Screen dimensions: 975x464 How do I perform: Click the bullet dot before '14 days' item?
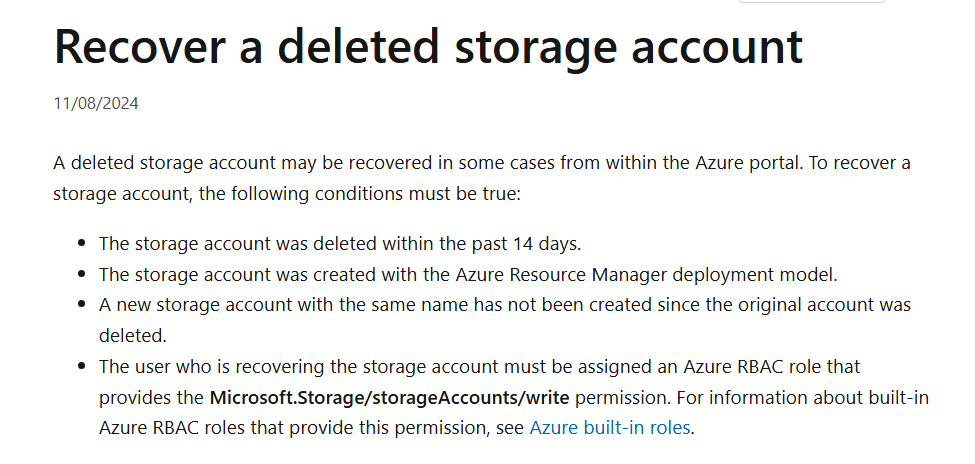[81, 244]
